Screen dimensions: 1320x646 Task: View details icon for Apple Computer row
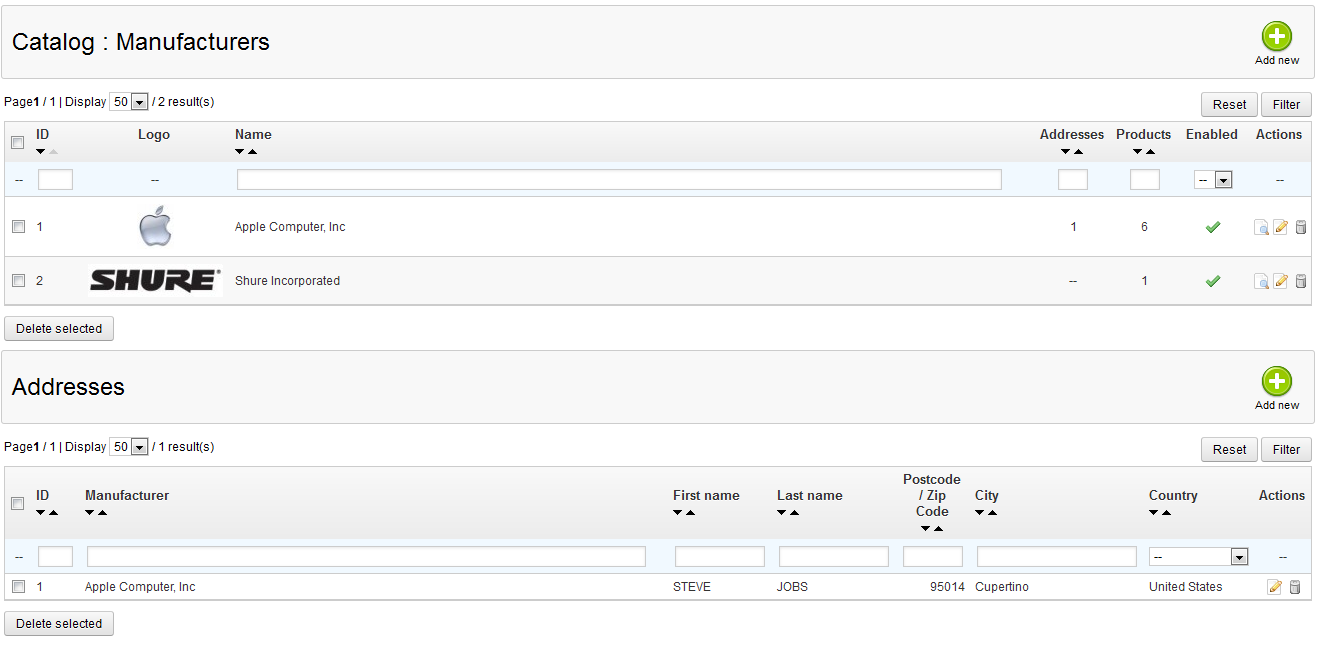[1261, 228]
